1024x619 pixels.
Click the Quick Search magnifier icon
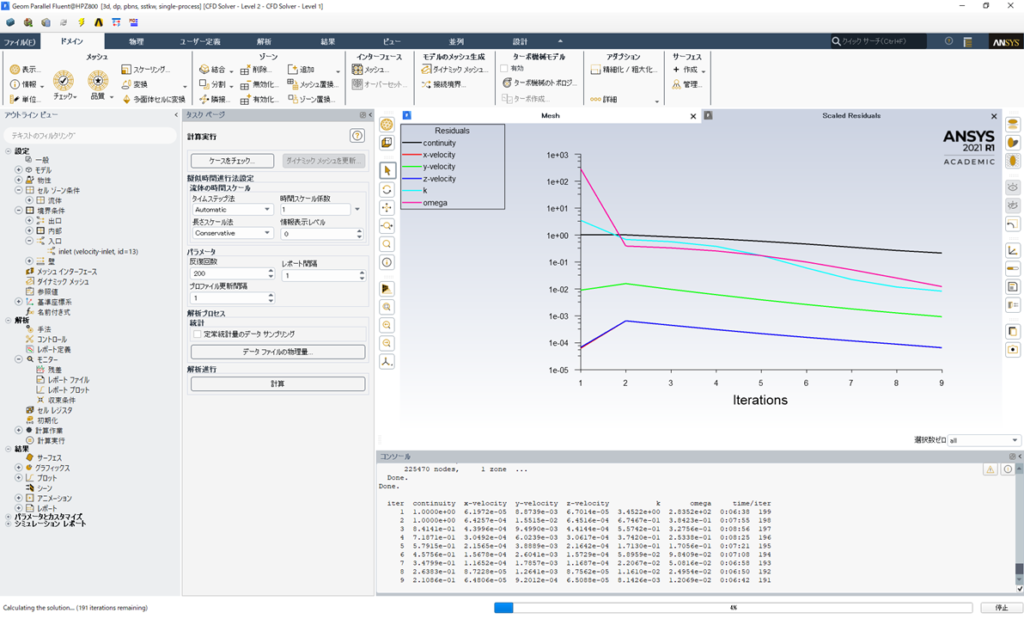point(836,41)
